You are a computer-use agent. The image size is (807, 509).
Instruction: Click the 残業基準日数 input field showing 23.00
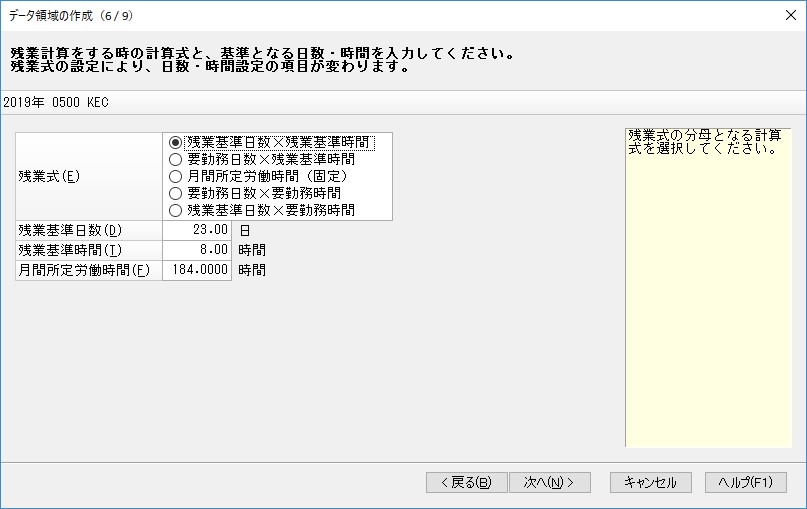click(x=197, y=230)
